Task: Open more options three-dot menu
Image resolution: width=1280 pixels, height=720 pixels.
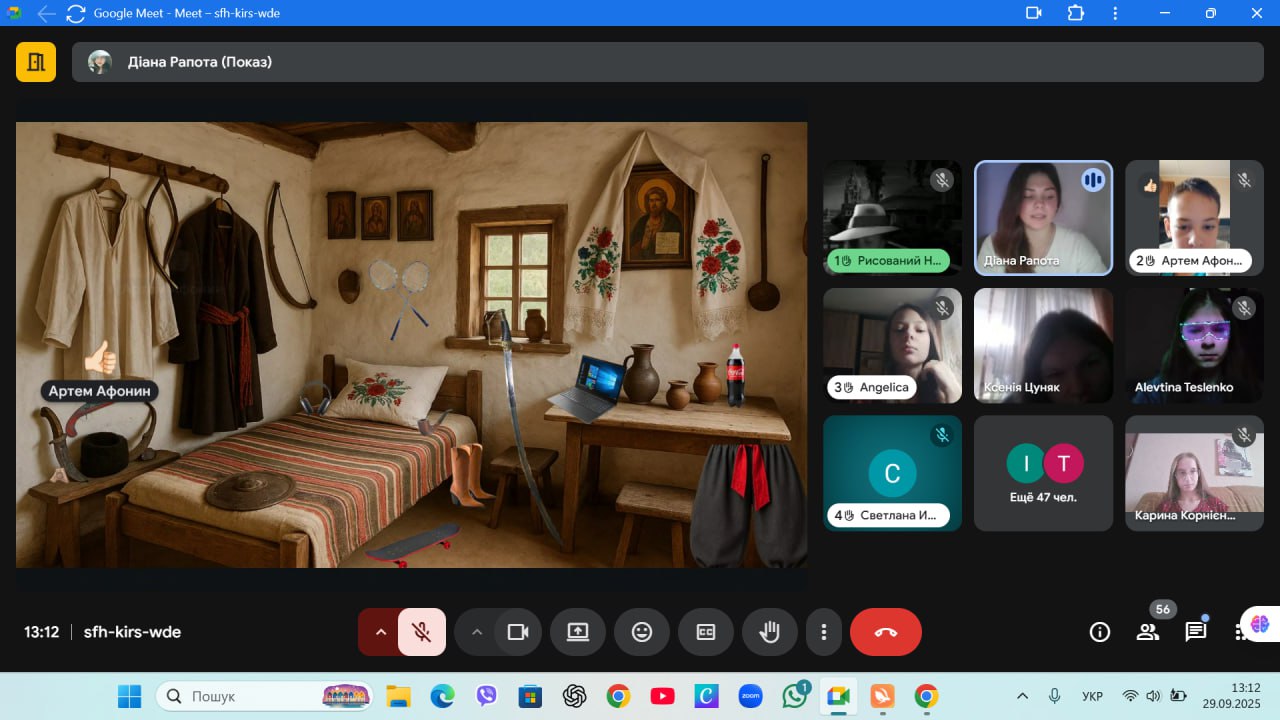Action: 824,632
